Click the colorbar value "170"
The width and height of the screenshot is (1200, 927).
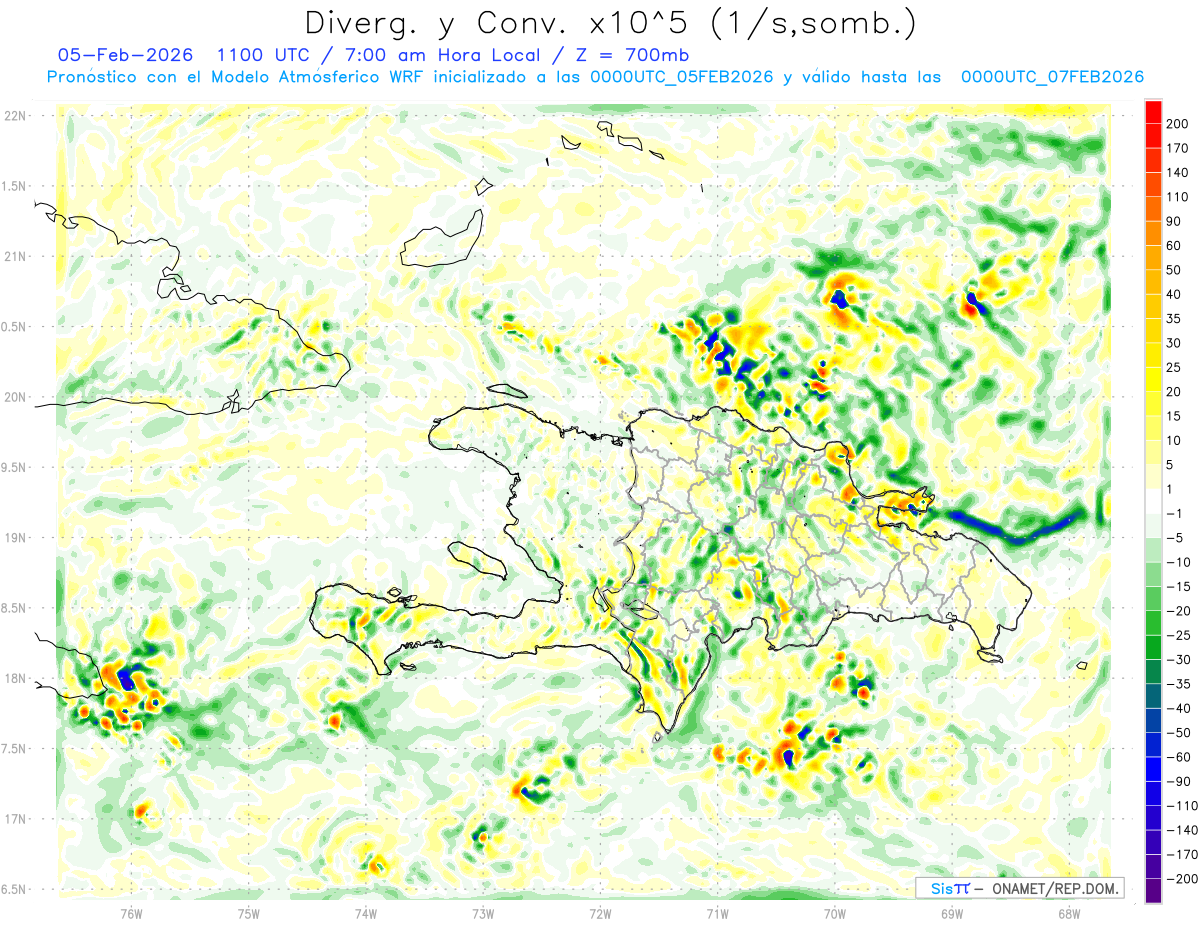pyautogui.click(x=1177, y=148)
